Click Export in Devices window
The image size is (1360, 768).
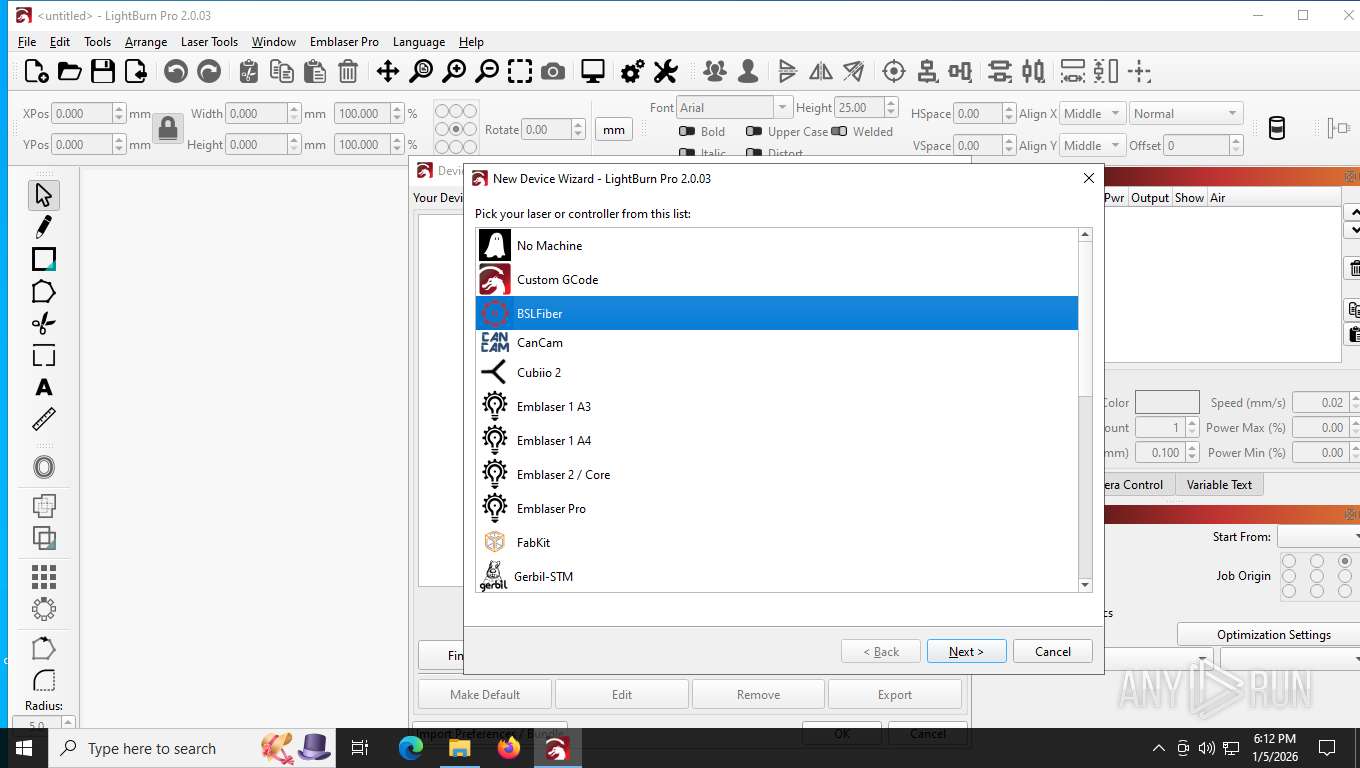click(895, 694)
